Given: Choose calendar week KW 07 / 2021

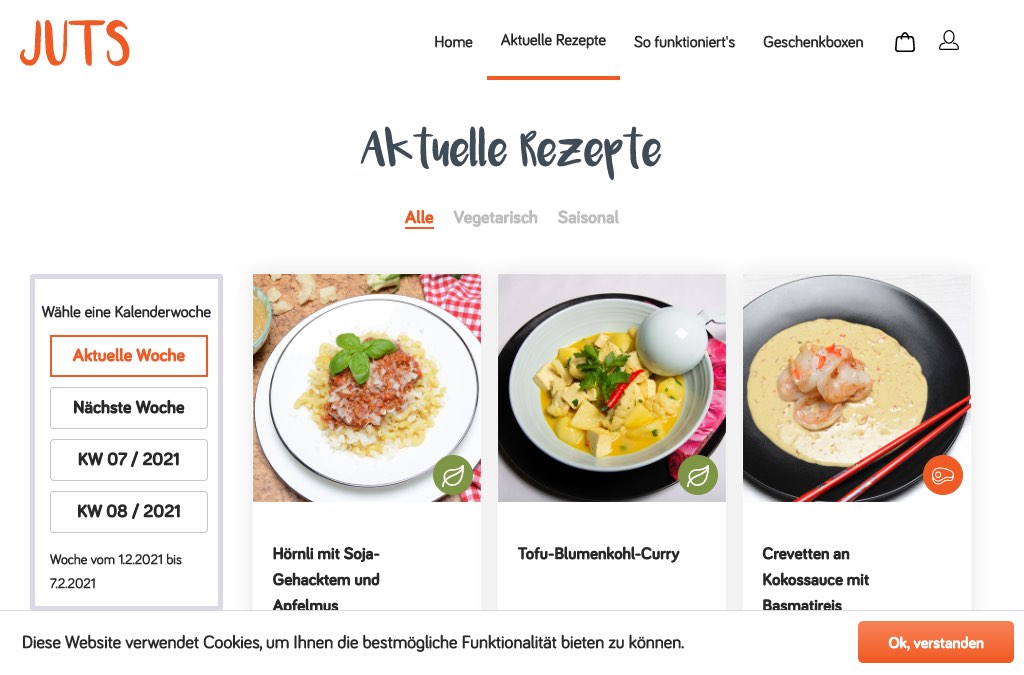Looking at the screenshot, I should (129, 460).
